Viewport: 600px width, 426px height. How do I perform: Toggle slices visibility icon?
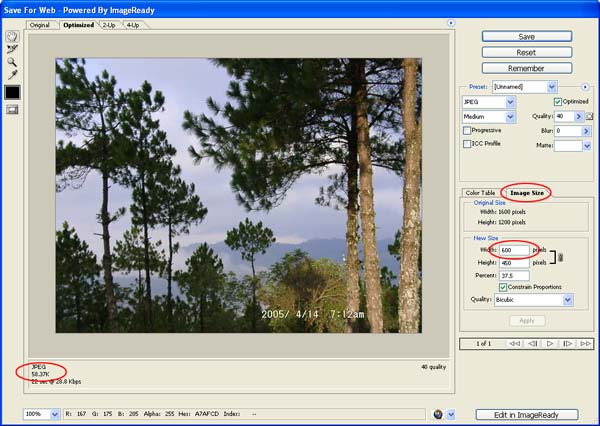12,109
